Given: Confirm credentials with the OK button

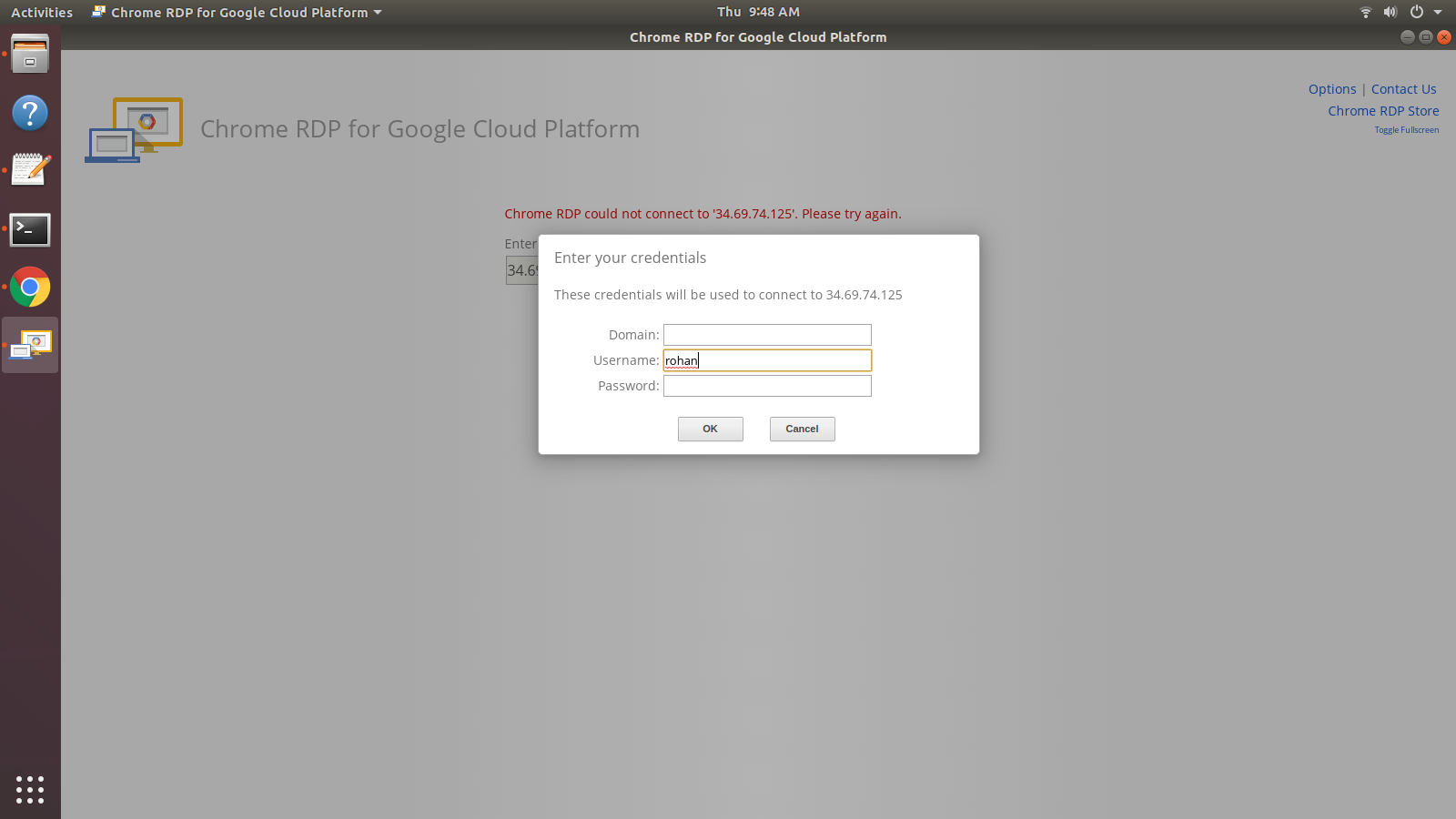Looking at the screenshot, I should click(x=711, y=429).
